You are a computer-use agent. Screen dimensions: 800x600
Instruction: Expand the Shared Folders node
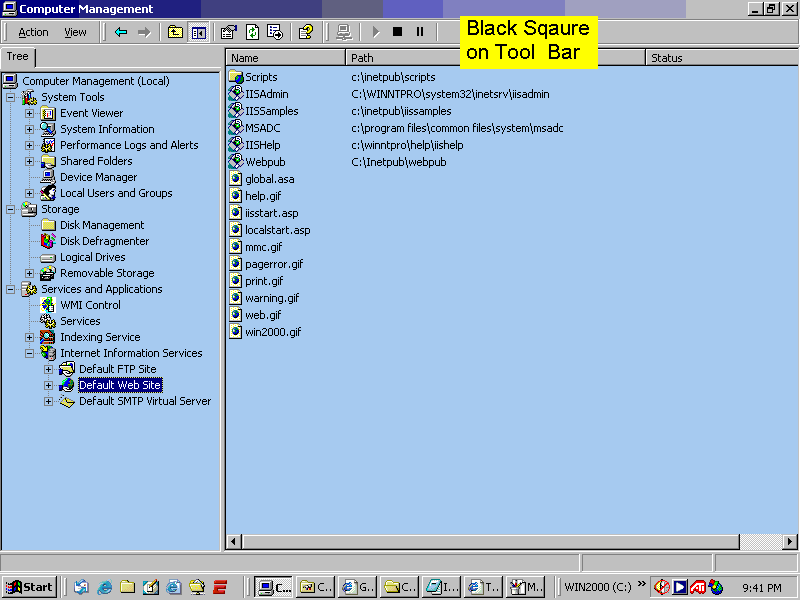[x=30, y=161]
